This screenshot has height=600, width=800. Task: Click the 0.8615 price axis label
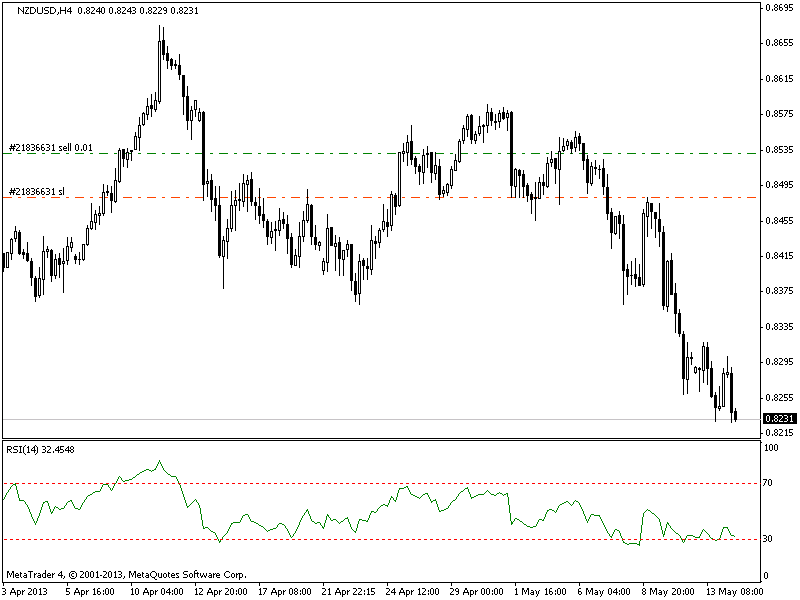(x=780, y=79)
